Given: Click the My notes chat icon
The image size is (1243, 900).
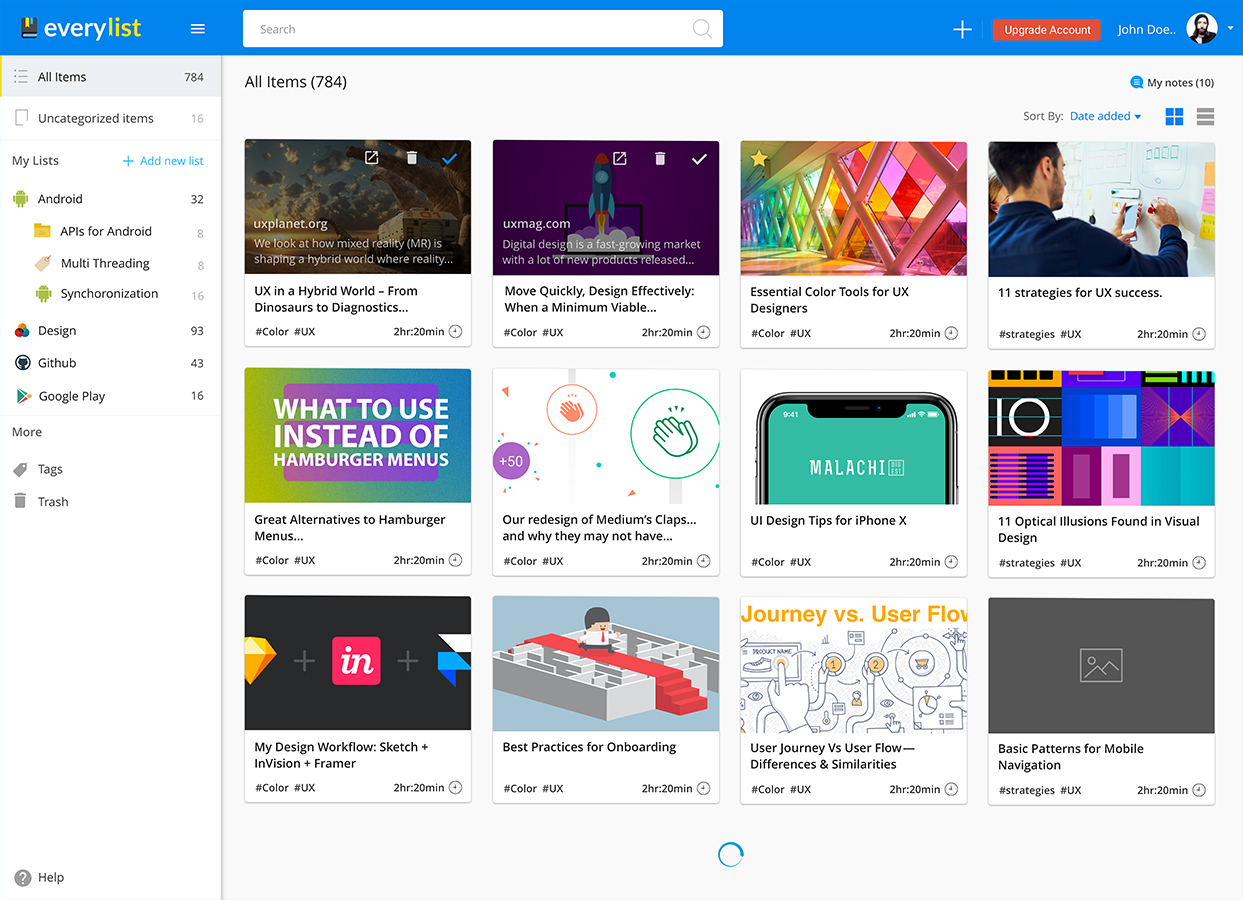Looking at the screenshot, I should 1136,83.
